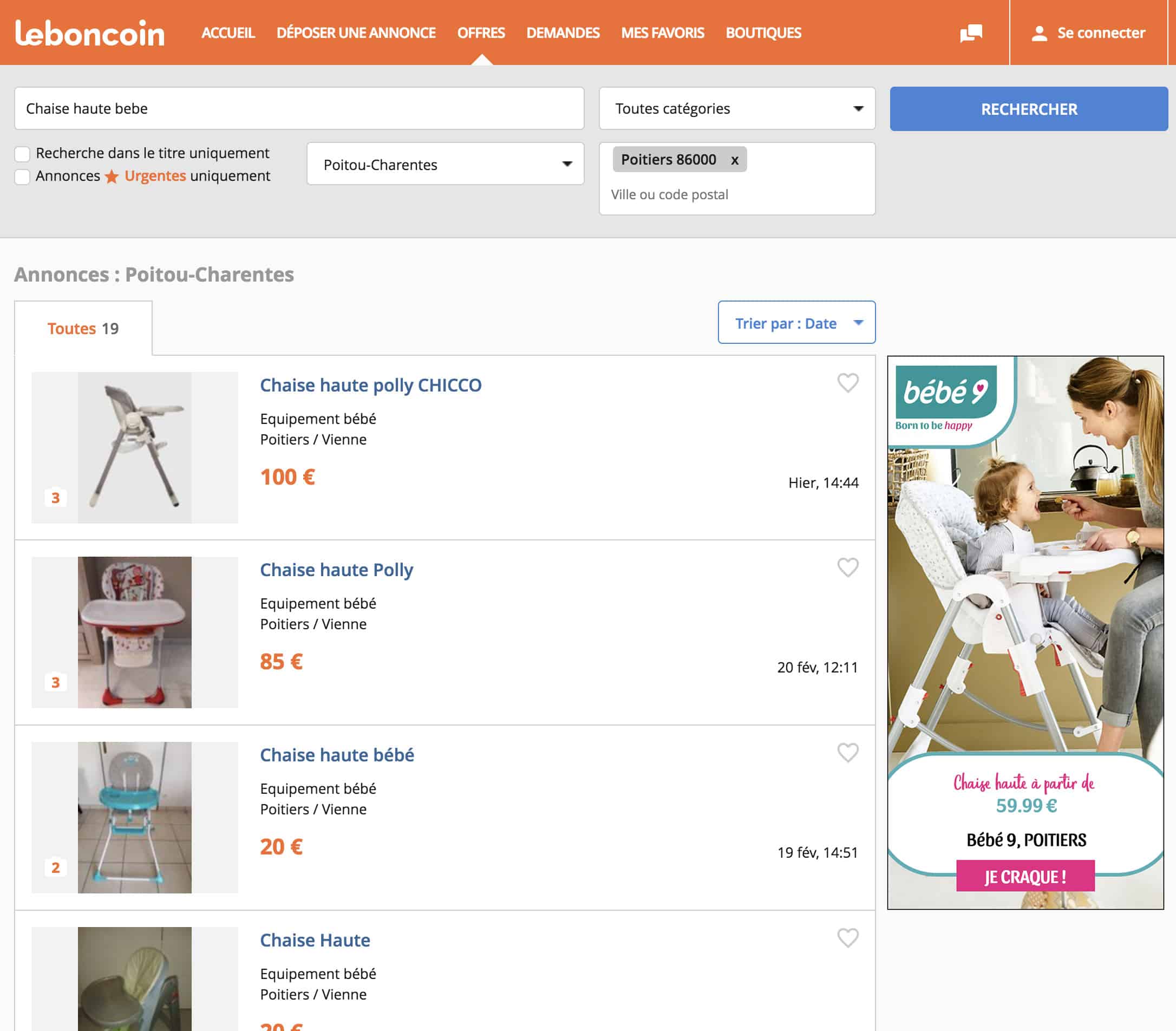Select the Toutes 19 tab
Screen dimensions: 1176x1031
tap(83, 329)
